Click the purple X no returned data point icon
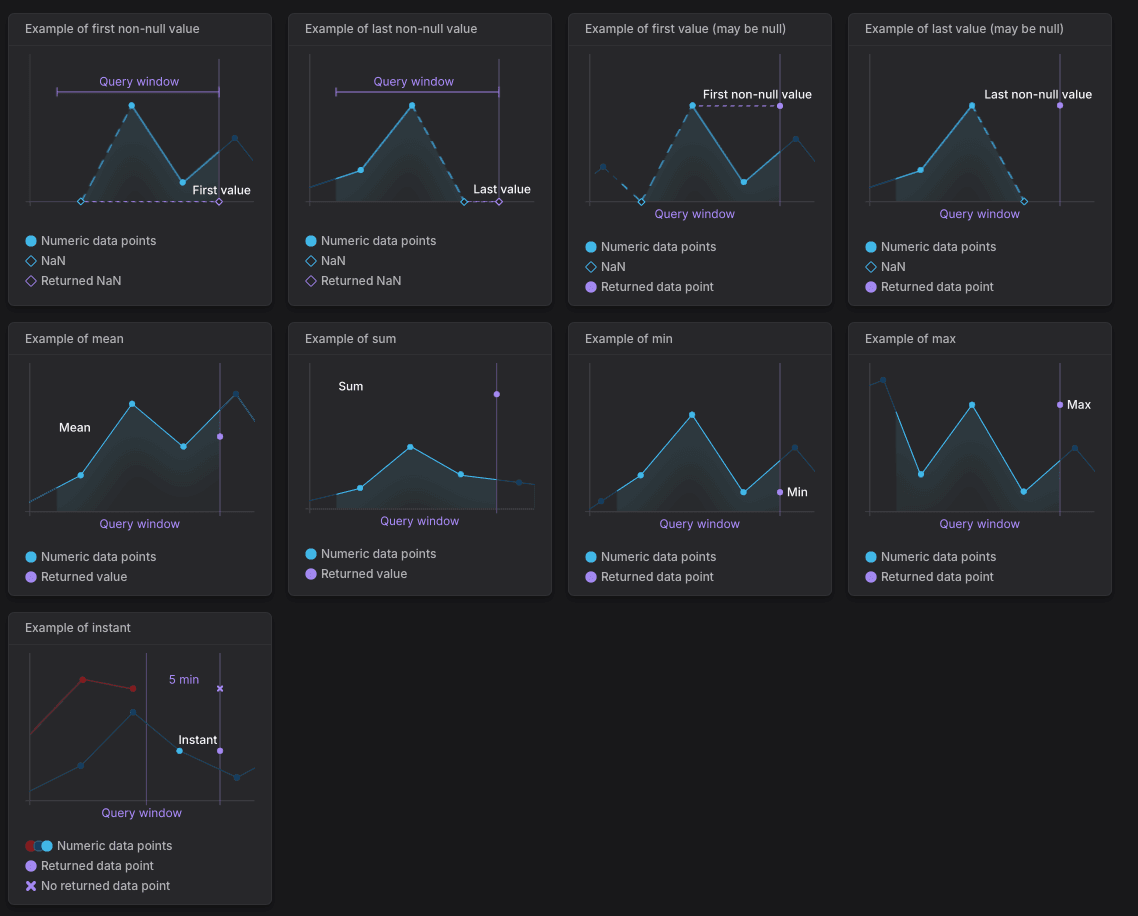This screenshot has height=916, width=1138. click(30, 886)
